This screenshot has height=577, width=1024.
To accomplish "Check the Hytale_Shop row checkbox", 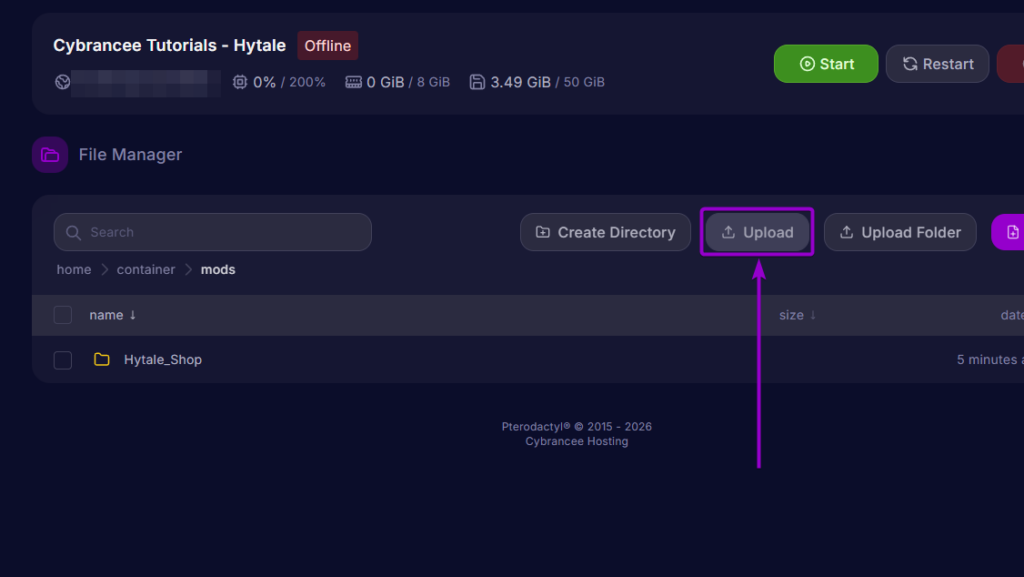I will (x=63, y=360).
